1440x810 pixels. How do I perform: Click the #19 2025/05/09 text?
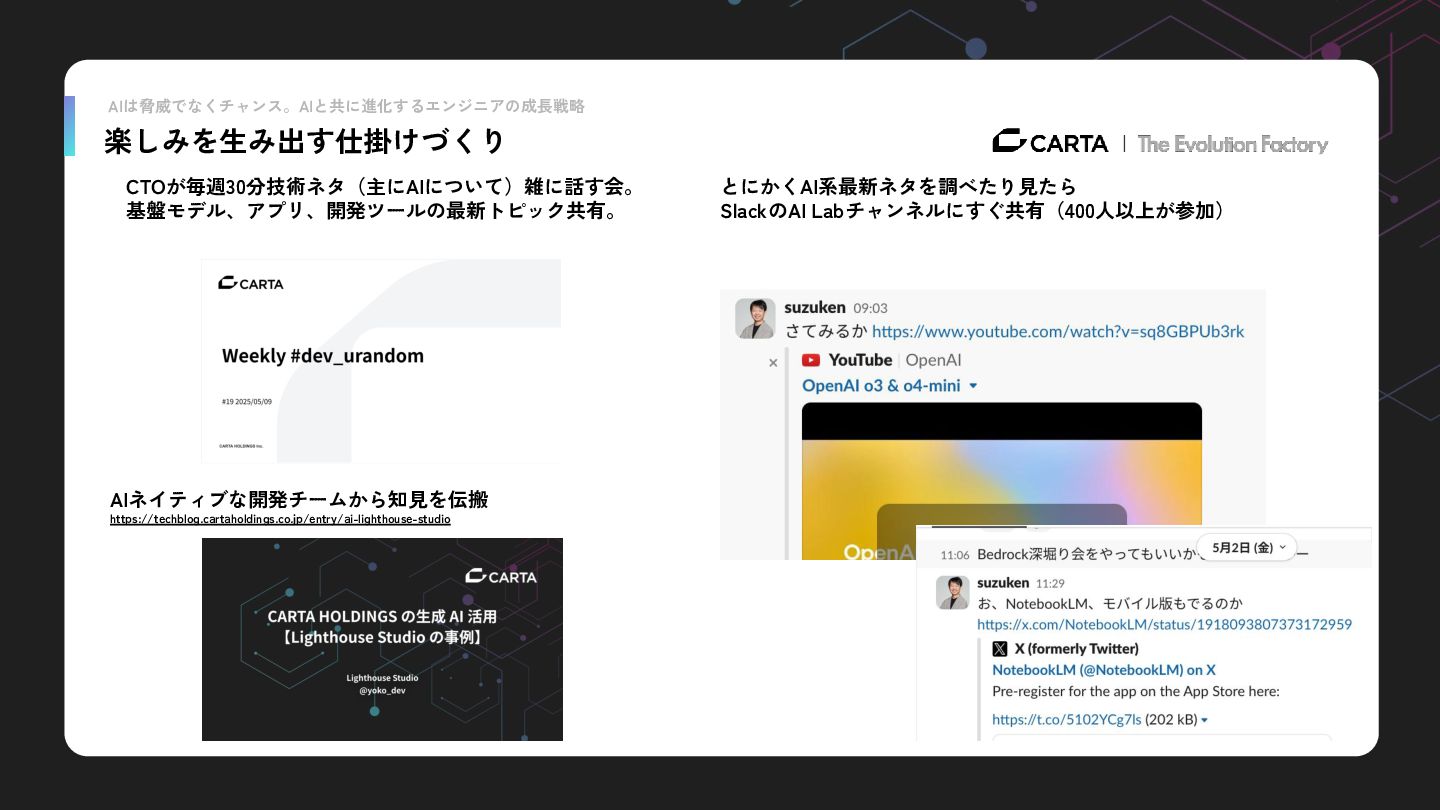247,401
